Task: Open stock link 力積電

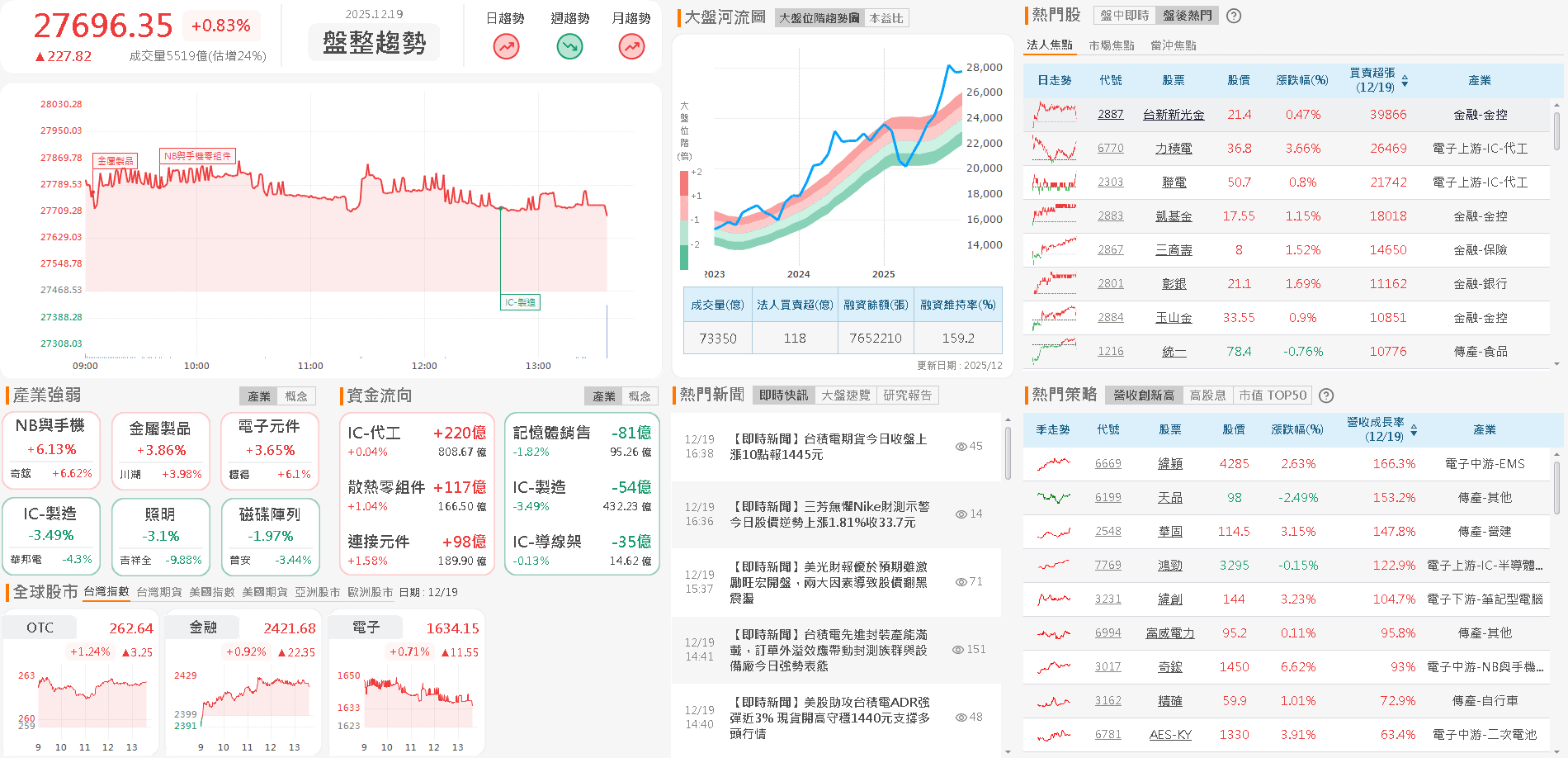Action: coord(1173,148)
